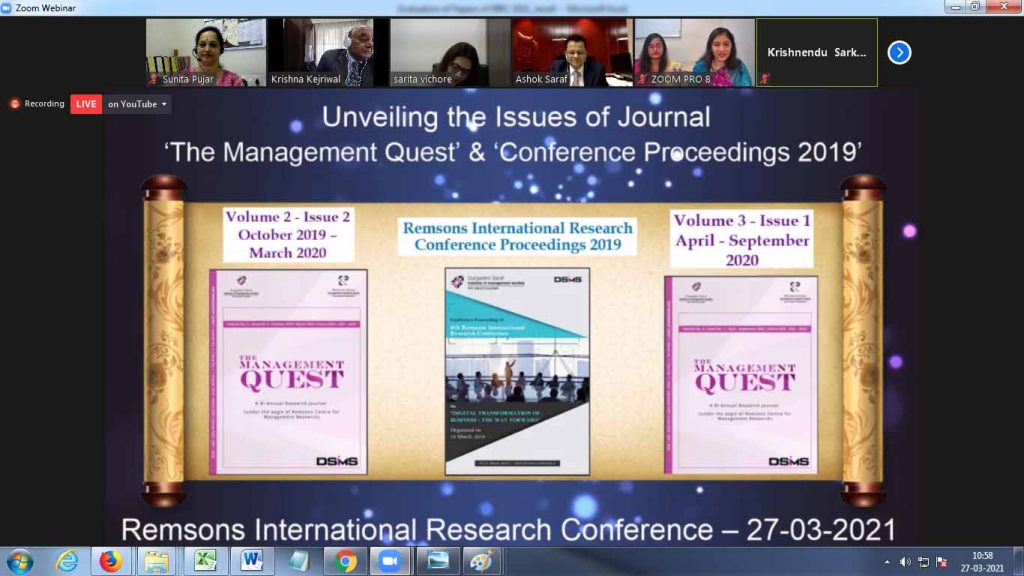1024x576 pixels.
Task: Switch to Word in the taskbar
Action: click(x=252, y=561)
